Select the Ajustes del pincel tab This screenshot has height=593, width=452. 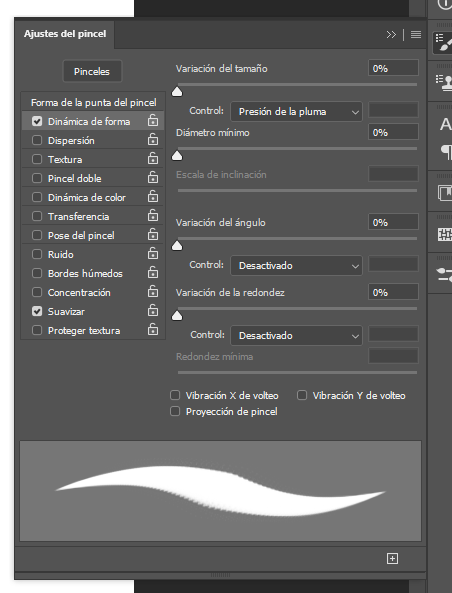tap(65, 34)
